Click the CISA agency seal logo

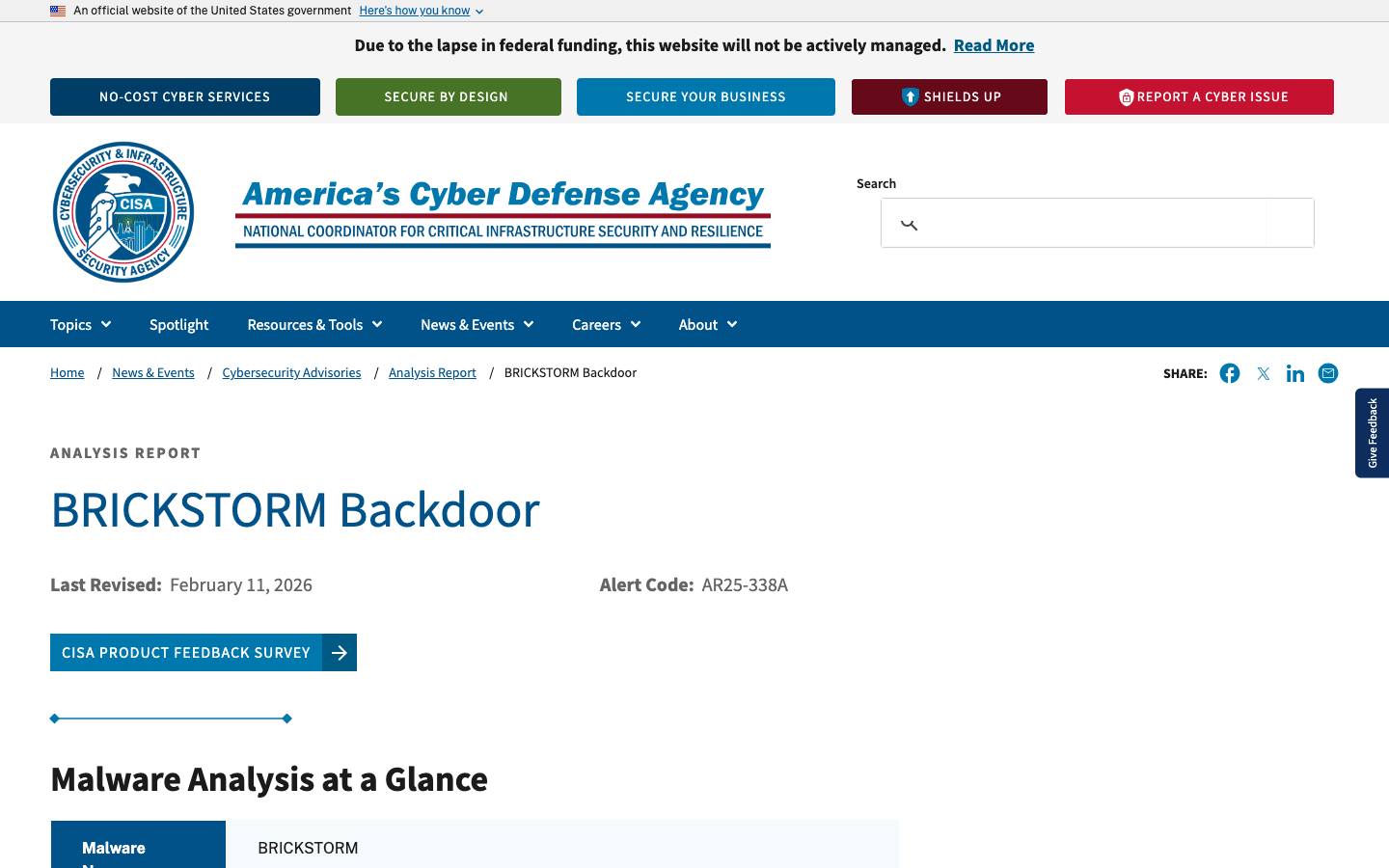[x=123, y=212]
